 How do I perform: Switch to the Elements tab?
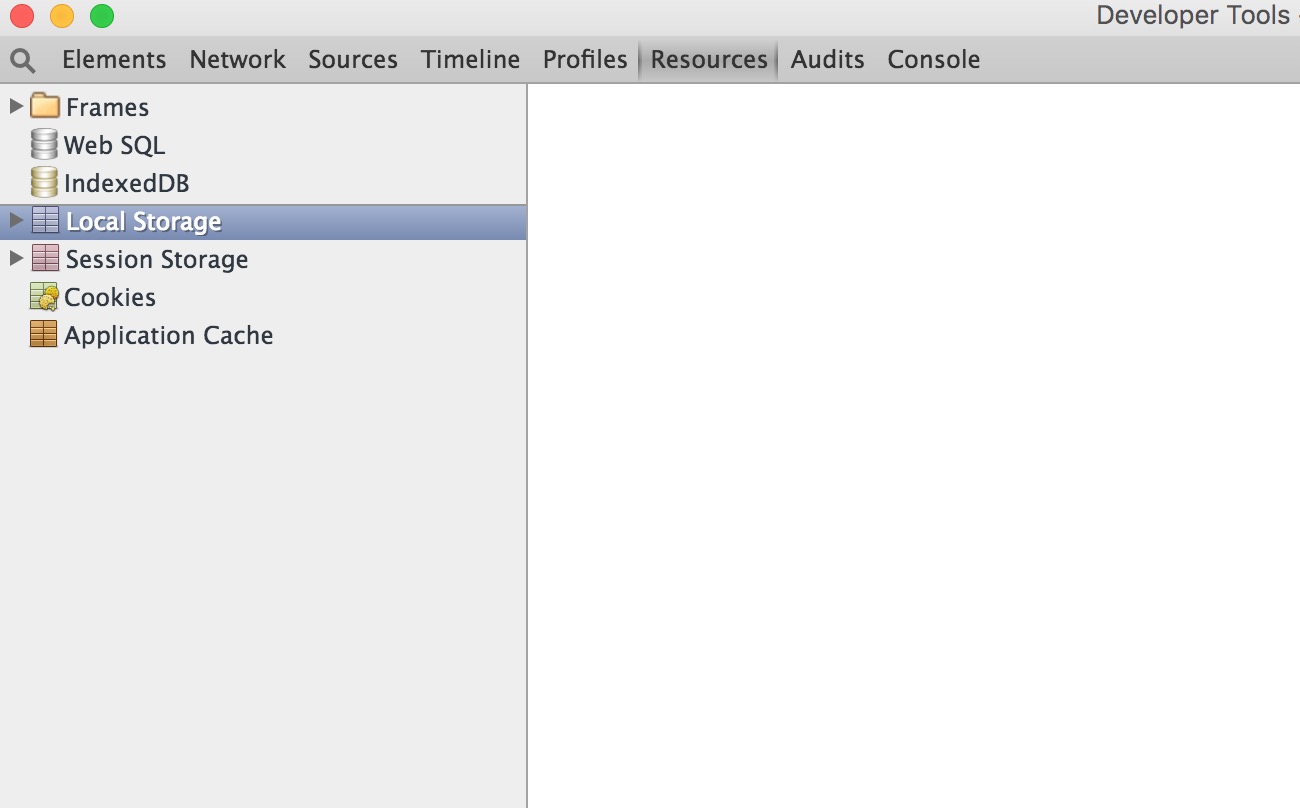[x=114, y=60]
